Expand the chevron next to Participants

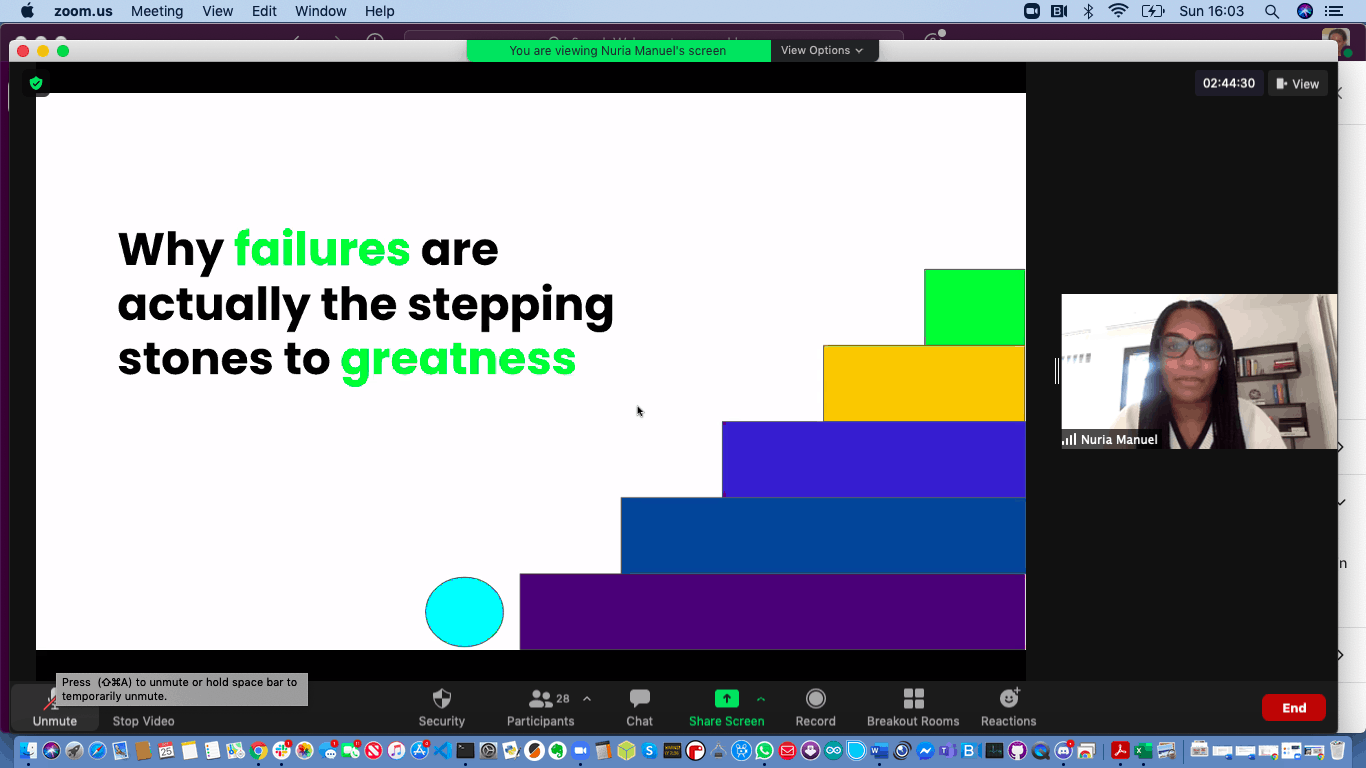587,699
